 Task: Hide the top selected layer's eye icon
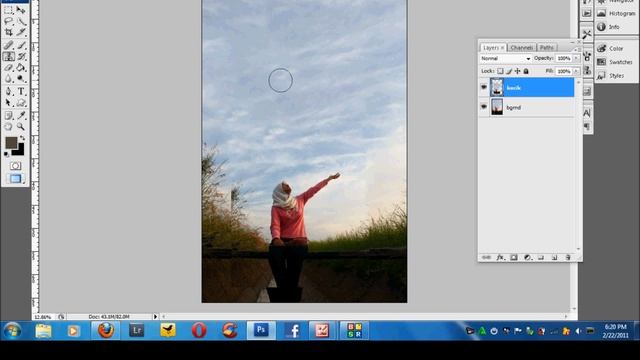coord(484,87)
